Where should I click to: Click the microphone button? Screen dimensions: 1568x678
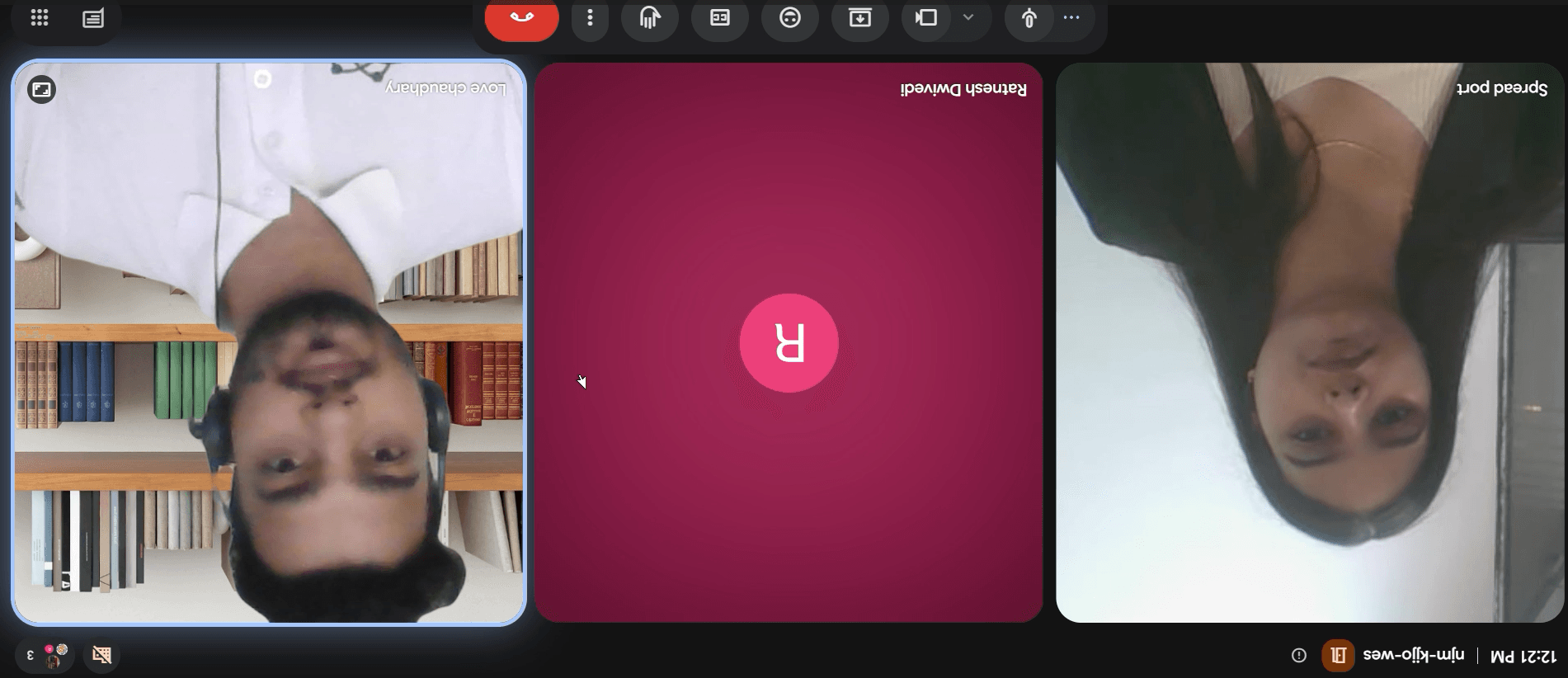[x=1029, y=18]
